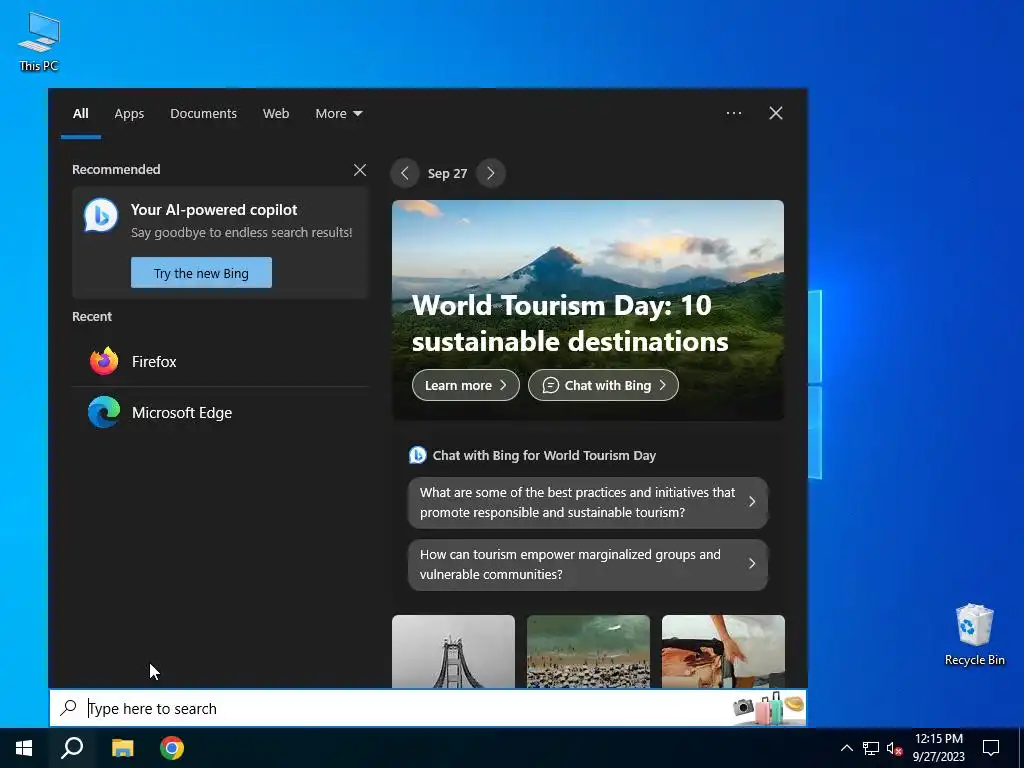Click the magnifier icon inside search box

[x=69, y=708]
